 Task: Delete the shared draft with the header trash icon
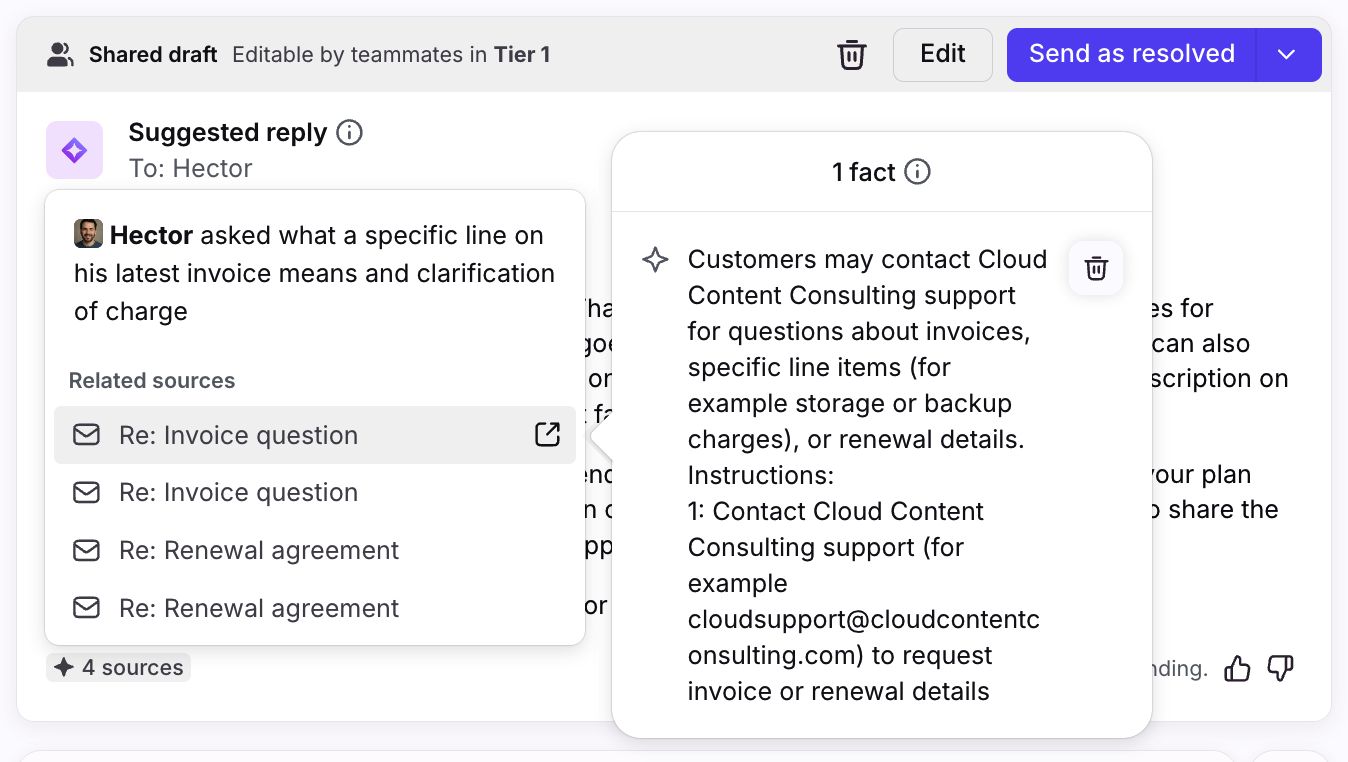click(851, 55)
